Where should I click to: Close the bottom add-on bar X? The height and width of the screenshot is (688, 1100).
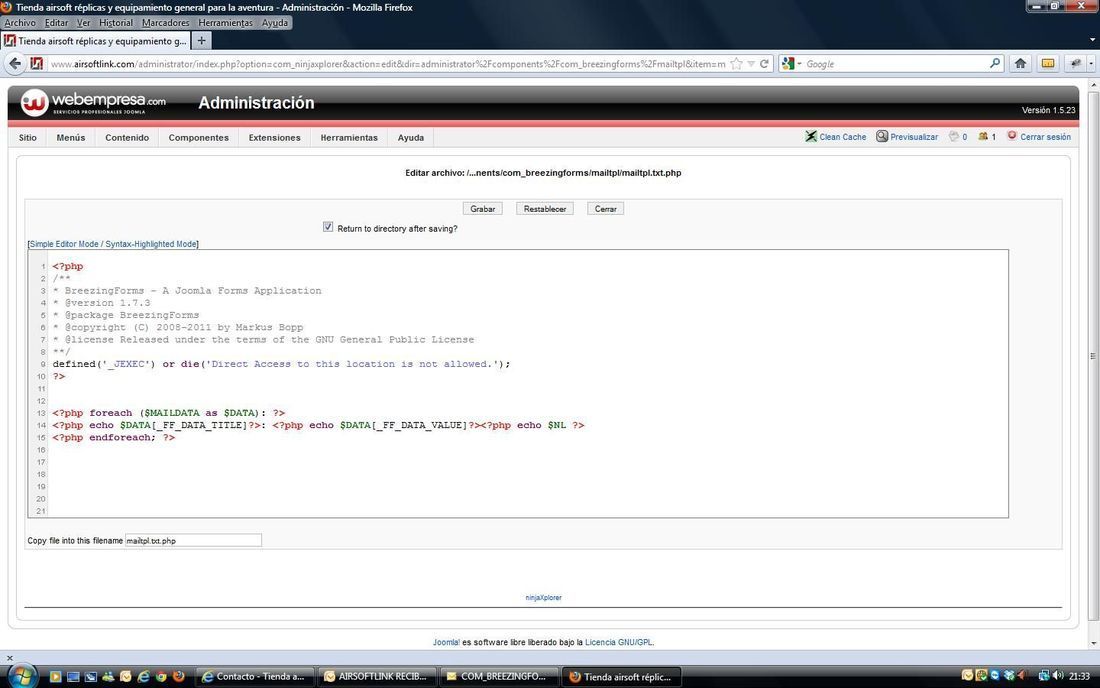(x=9, y=658)
